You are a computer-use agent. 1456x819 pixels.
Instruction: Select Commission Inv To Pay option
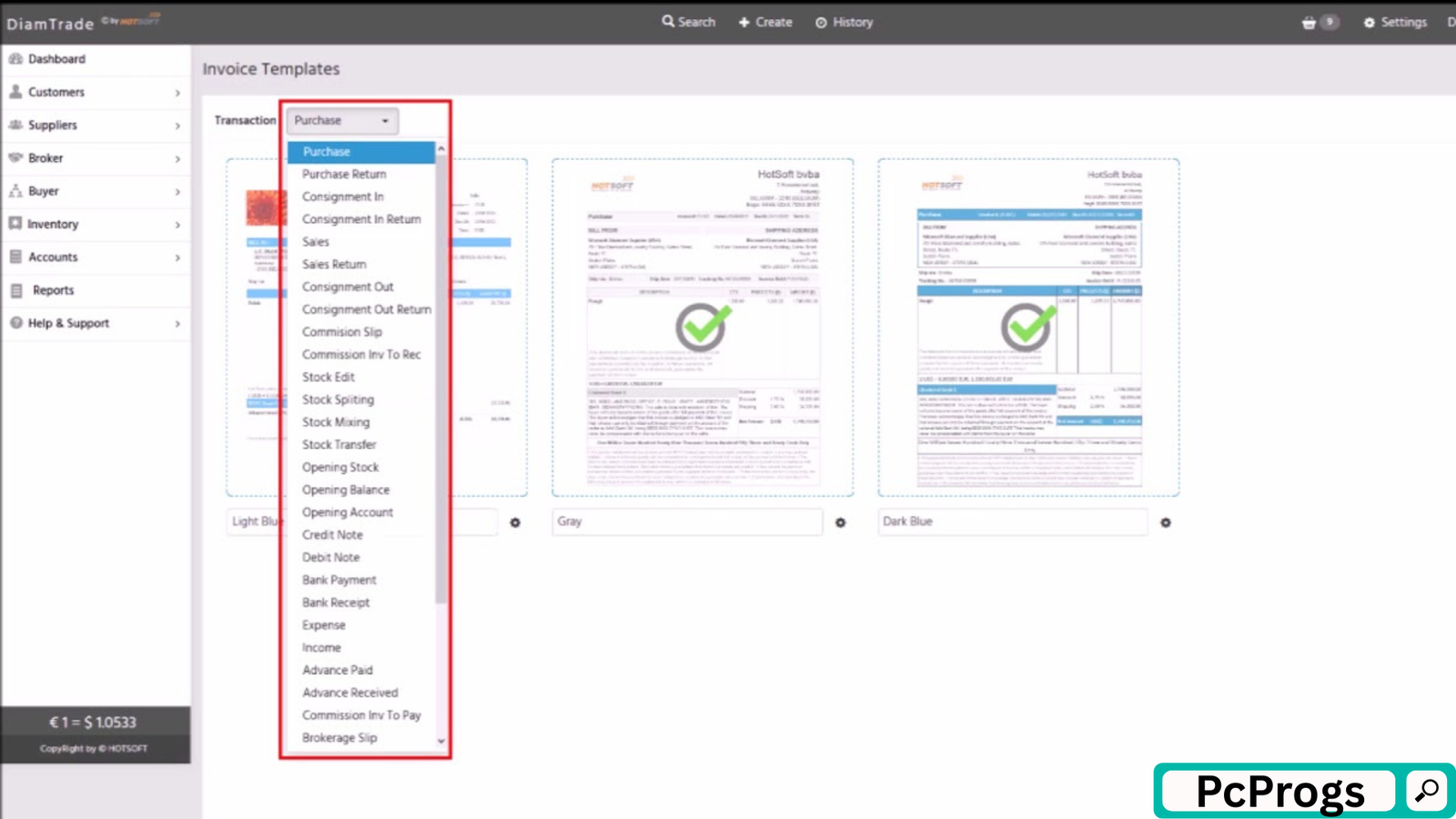361,715
